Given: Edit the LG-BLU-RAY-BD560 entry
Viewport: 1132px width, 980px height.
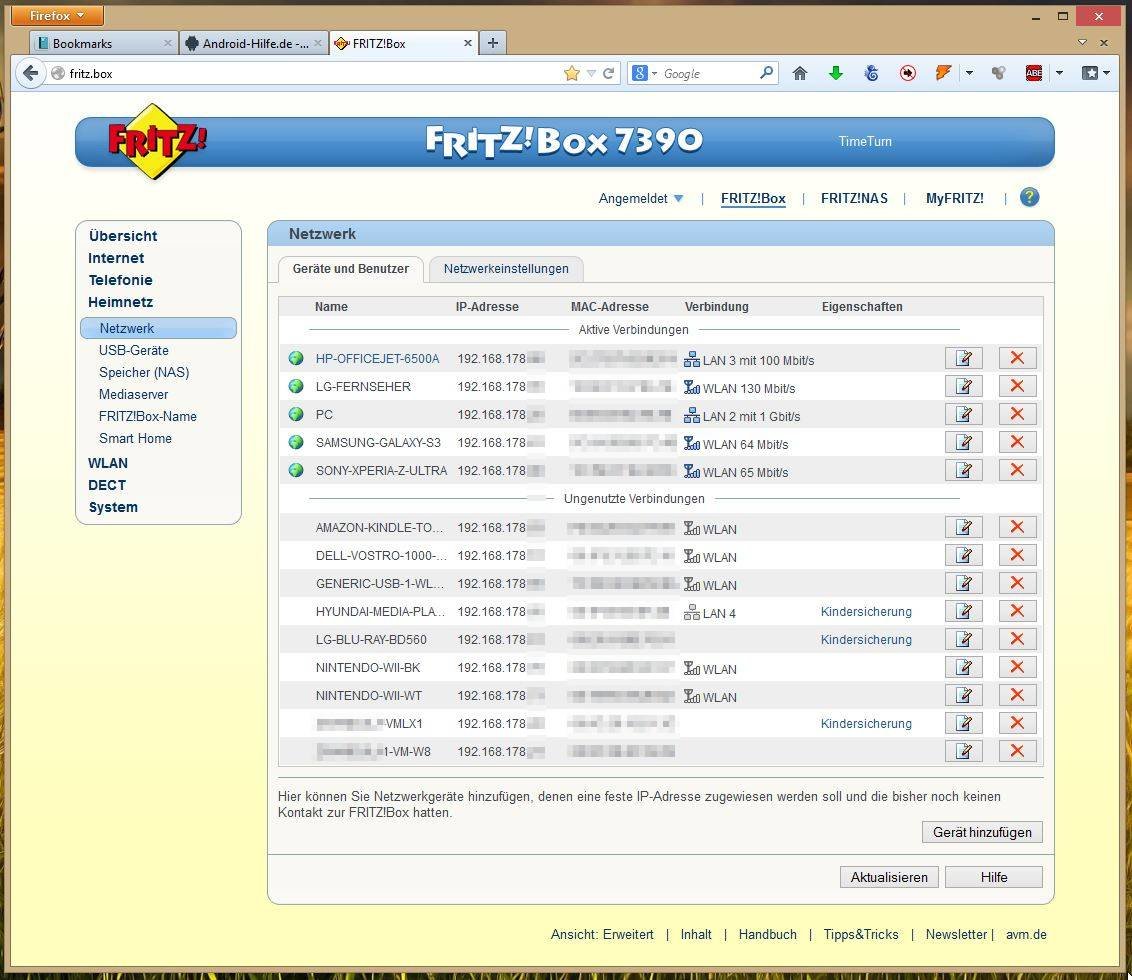Looking at the screenshot, I should (964, 640).
